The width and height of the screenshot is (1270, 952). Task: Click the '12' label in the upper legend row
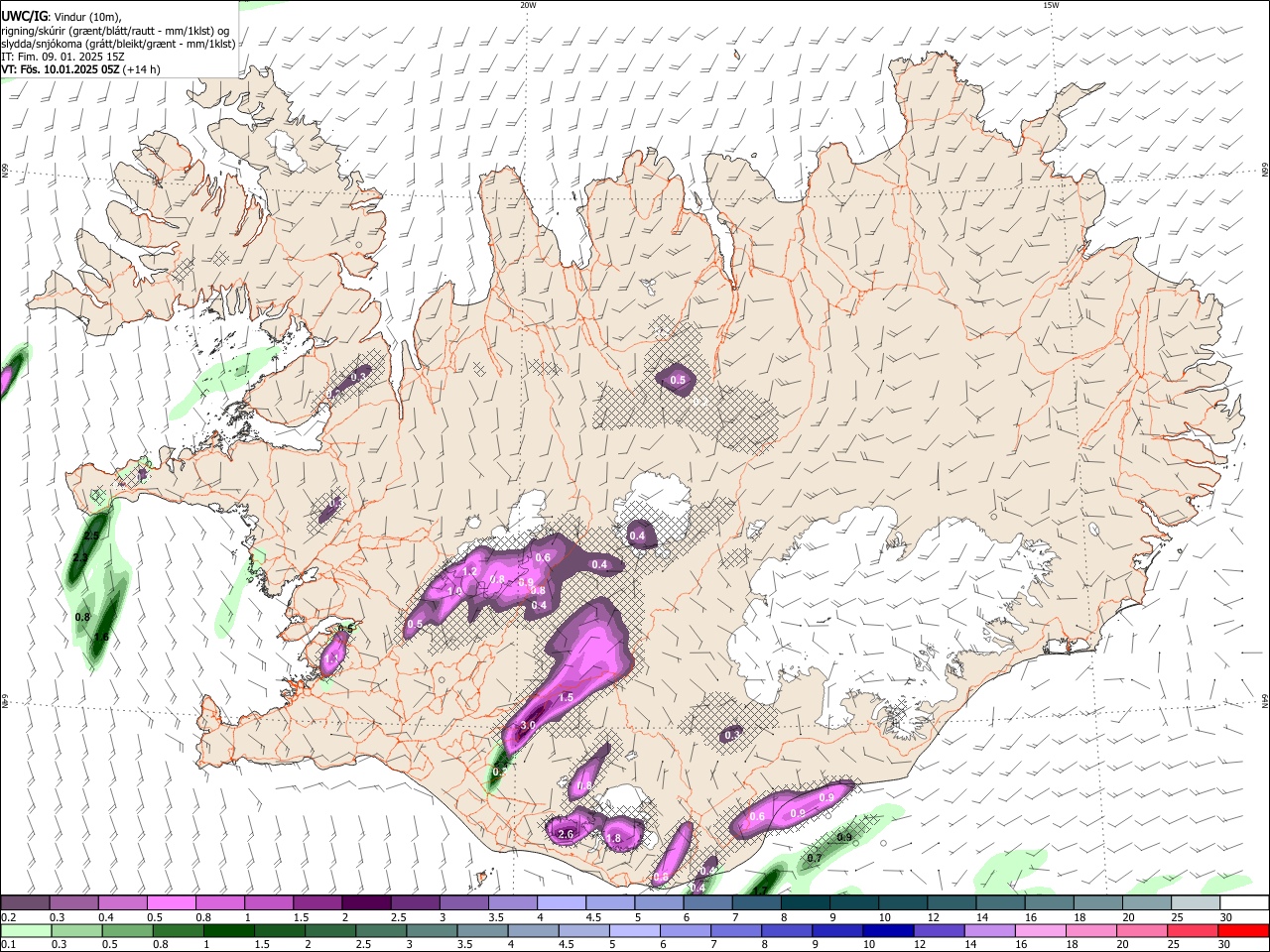point(934,917)
